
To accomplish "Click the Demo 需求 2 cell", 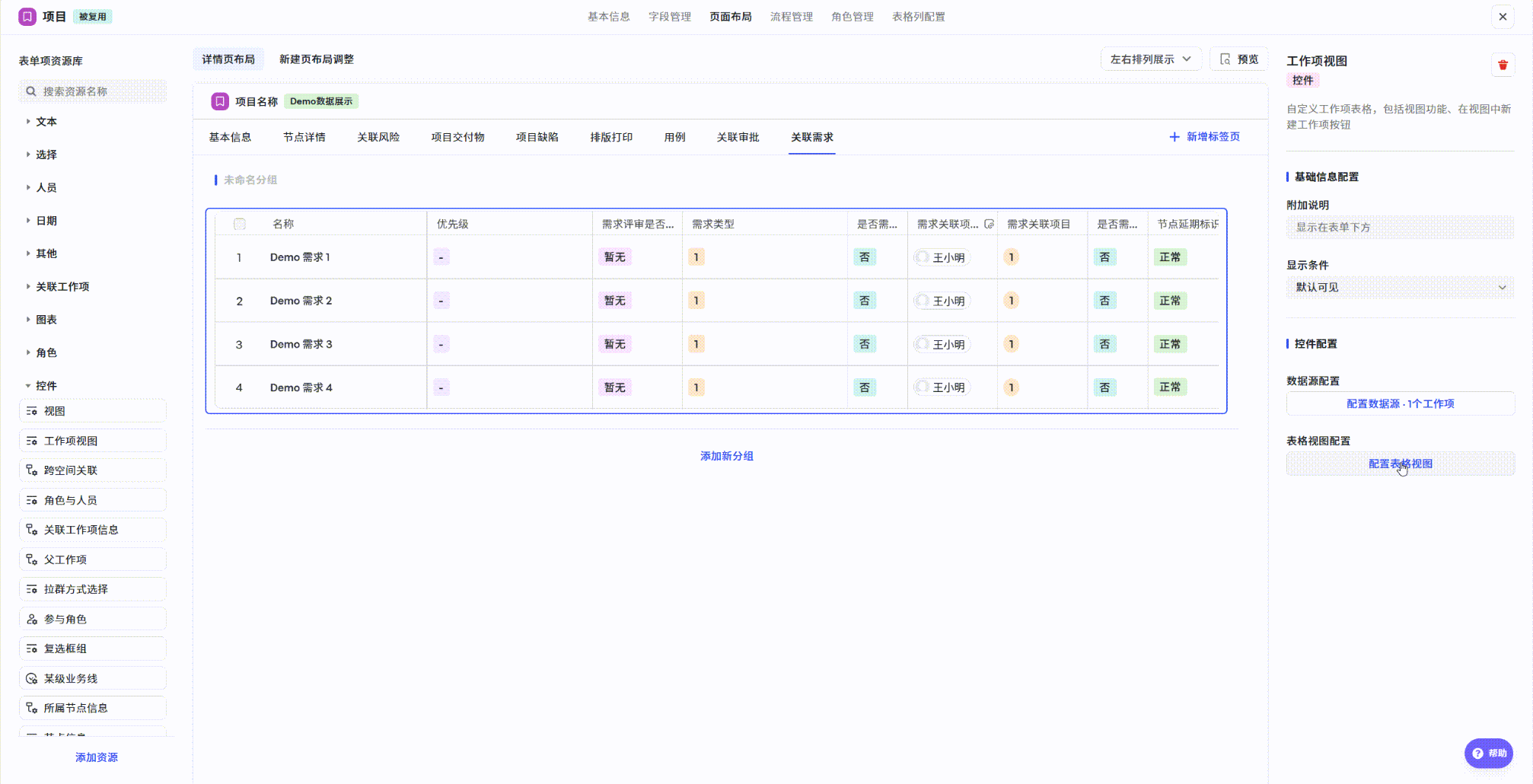I will pyautogui.click(x=301, y=301).
